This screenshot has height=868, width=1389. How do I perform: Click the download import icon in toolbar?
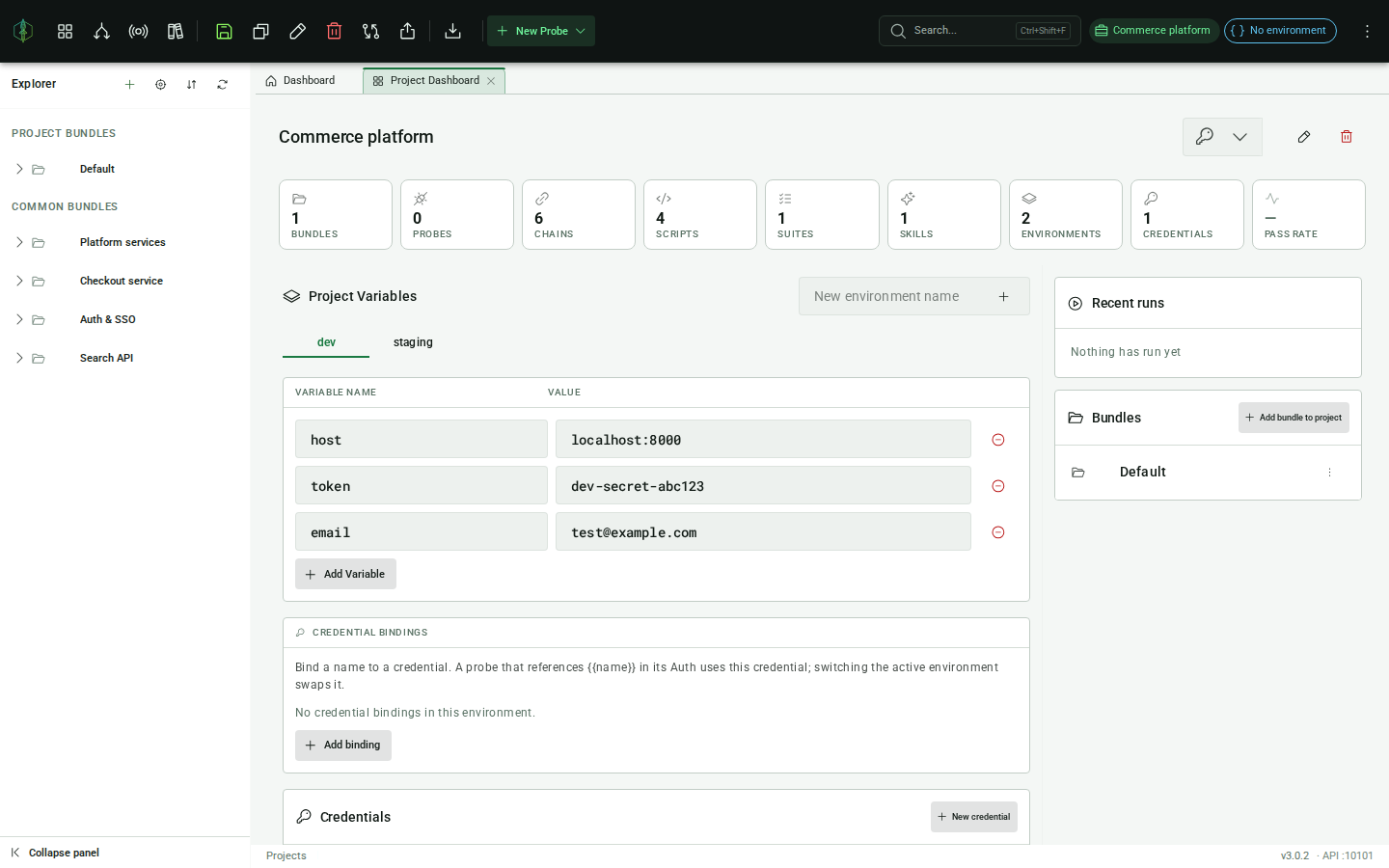[452, 31]
